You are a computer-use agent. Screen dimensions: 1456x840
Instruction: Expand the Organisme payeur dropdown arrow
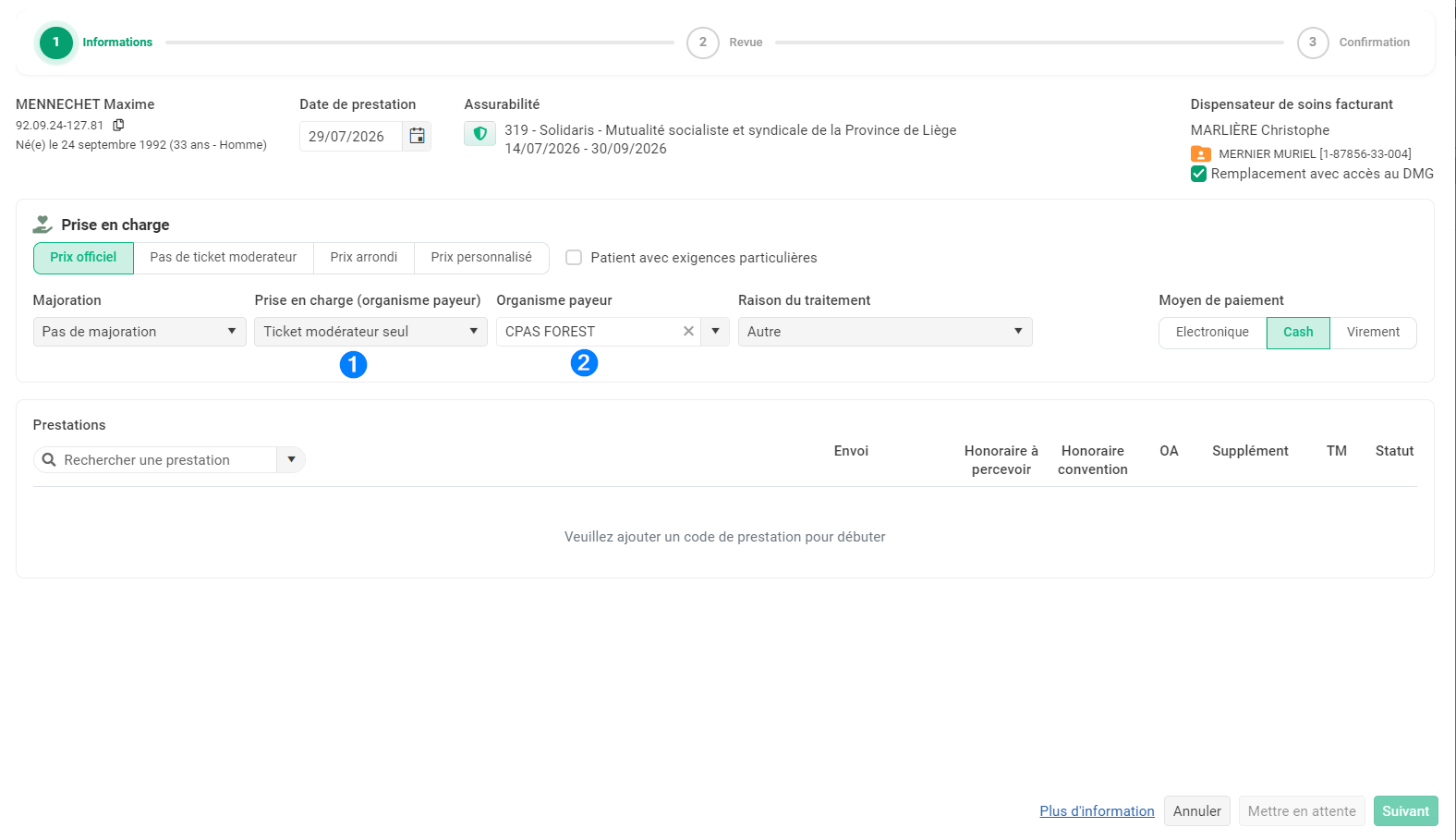pos(715,332)
